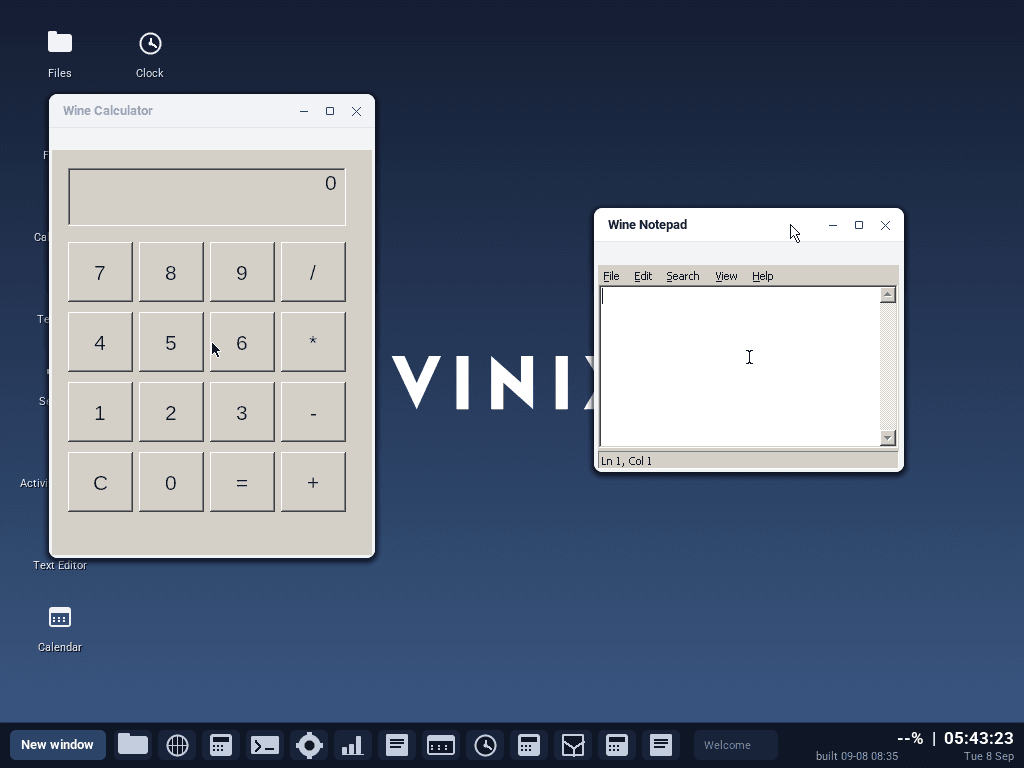Screen dimensions: 1024x768
Task: Click the 4 key in Wine Calculator
Action: point(100,342)
